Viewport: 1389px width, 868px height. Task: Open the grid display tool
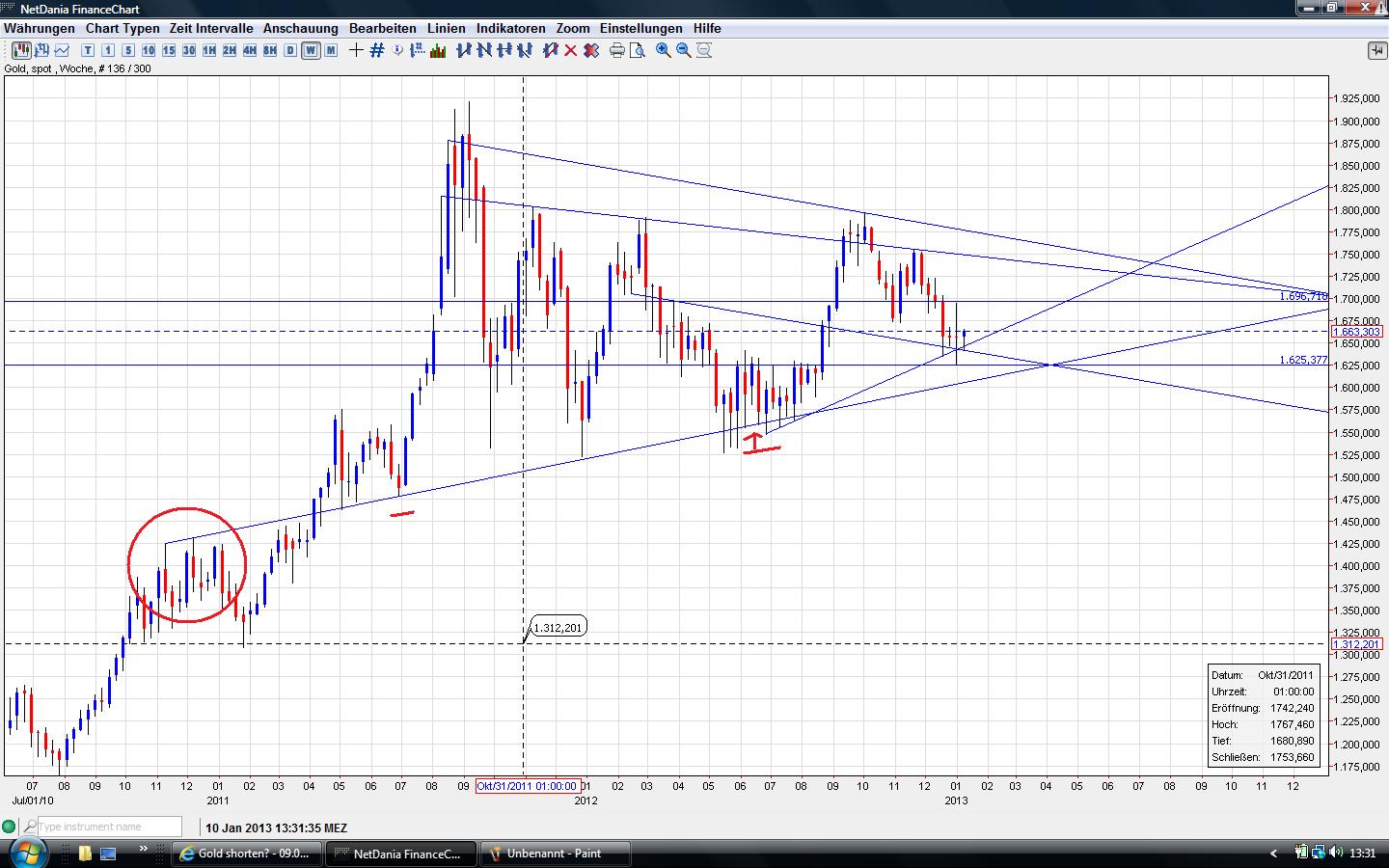pos(375,50)
